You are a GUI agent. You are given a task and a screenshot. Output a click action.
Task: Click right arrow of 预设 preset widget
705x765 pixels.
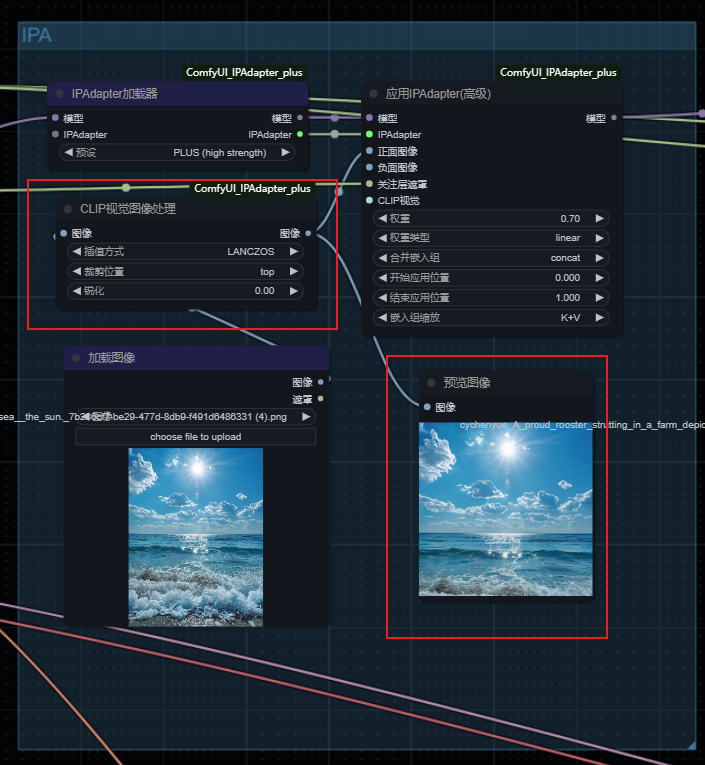click(285, 152)
